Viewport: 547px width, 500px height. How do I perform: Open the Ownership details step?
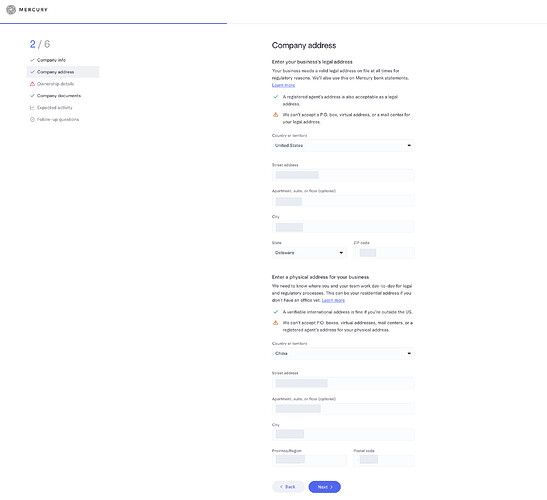(x=55, y=84)
